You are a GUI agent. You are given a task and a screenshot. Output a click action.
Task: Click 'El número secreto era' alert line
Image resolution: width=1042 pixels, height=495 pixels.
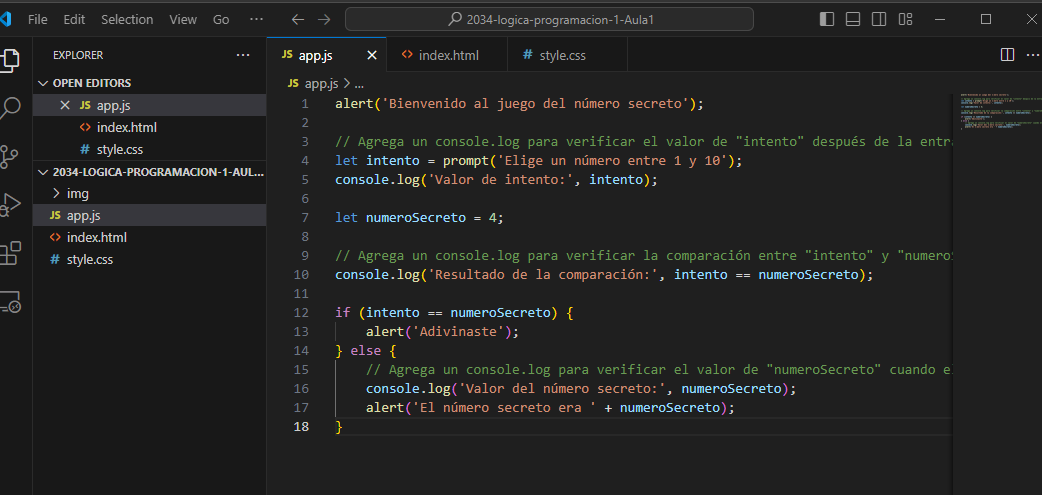550,407
